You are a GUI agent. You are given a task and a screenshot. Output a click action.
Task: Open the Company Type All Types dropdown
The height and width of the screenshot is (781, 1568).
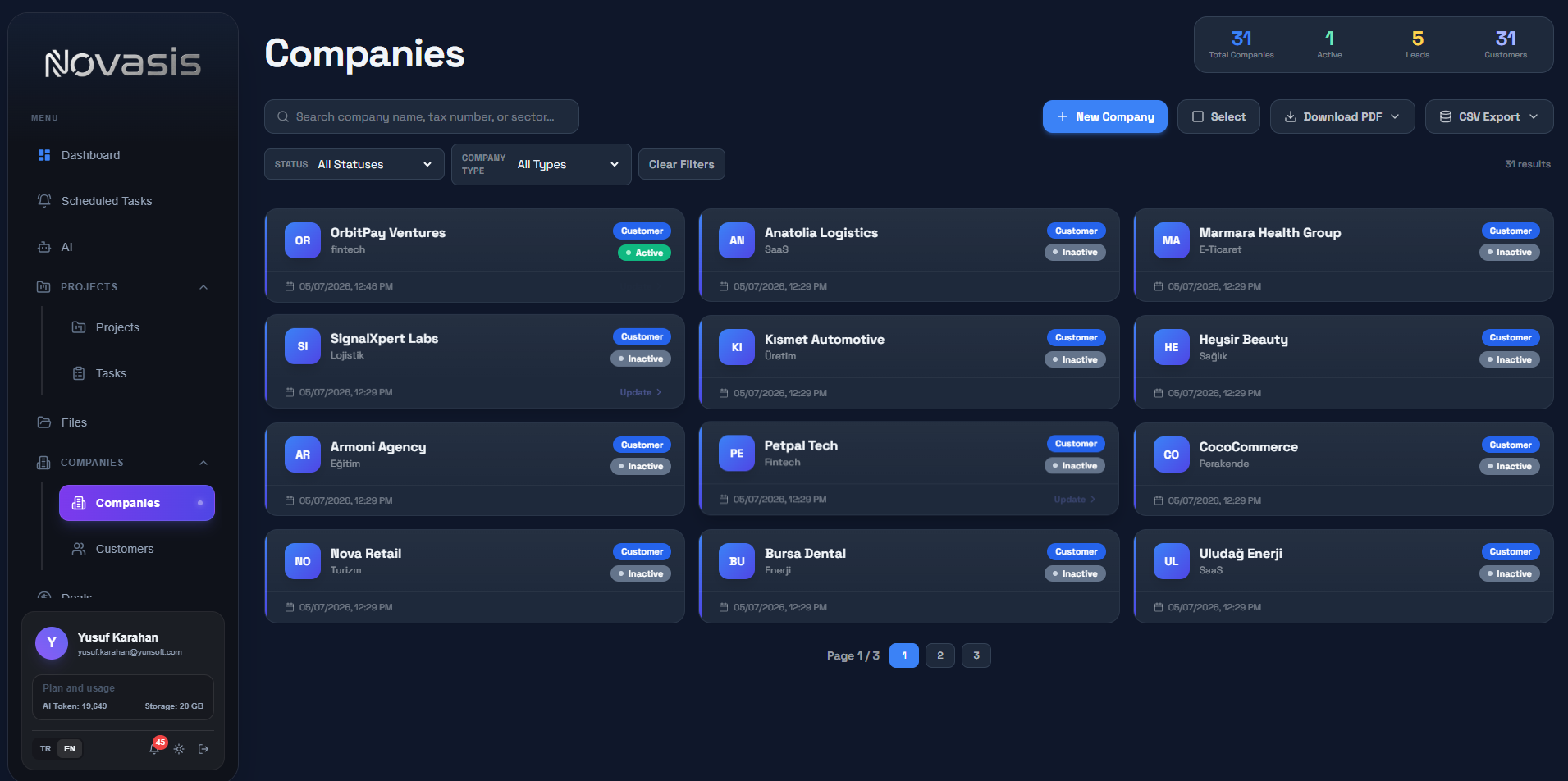[542, 164]
